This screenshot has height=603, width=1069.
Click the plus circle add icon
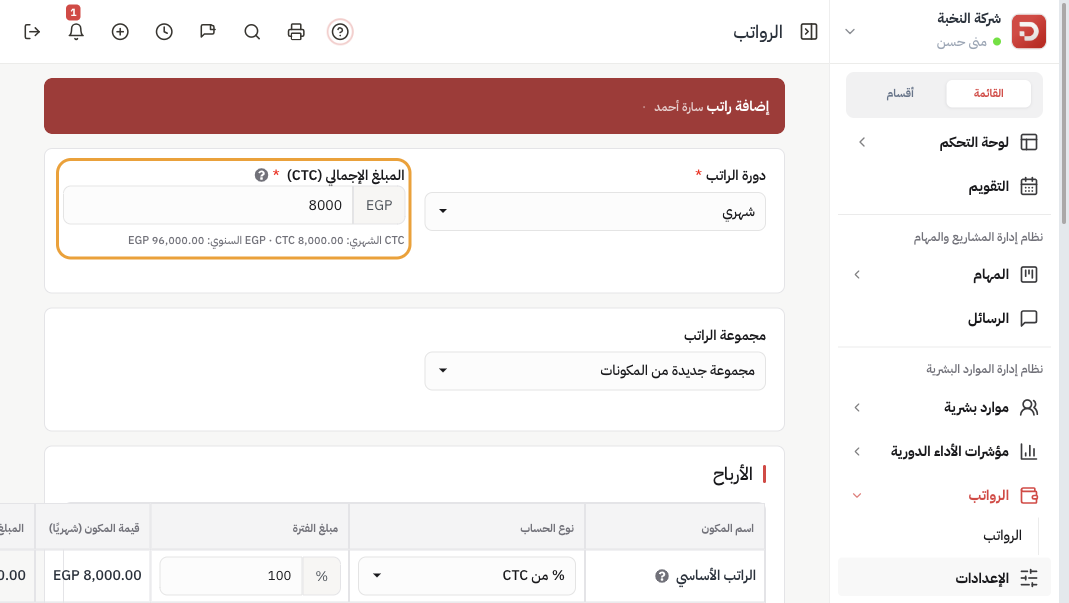pos(120,31)
